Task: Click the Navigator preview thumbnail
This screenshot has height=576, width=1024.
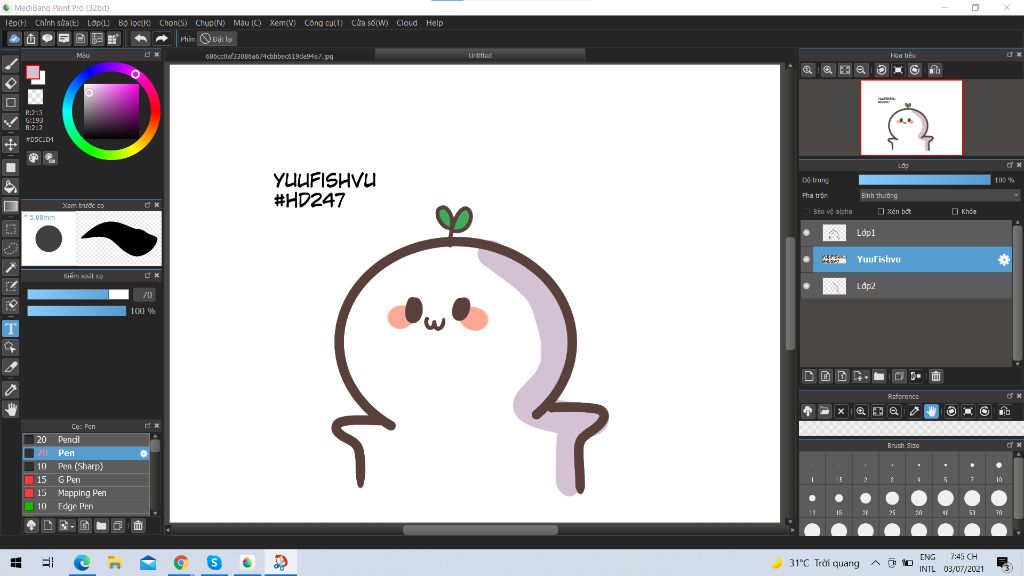Action: tap(911, 118)
